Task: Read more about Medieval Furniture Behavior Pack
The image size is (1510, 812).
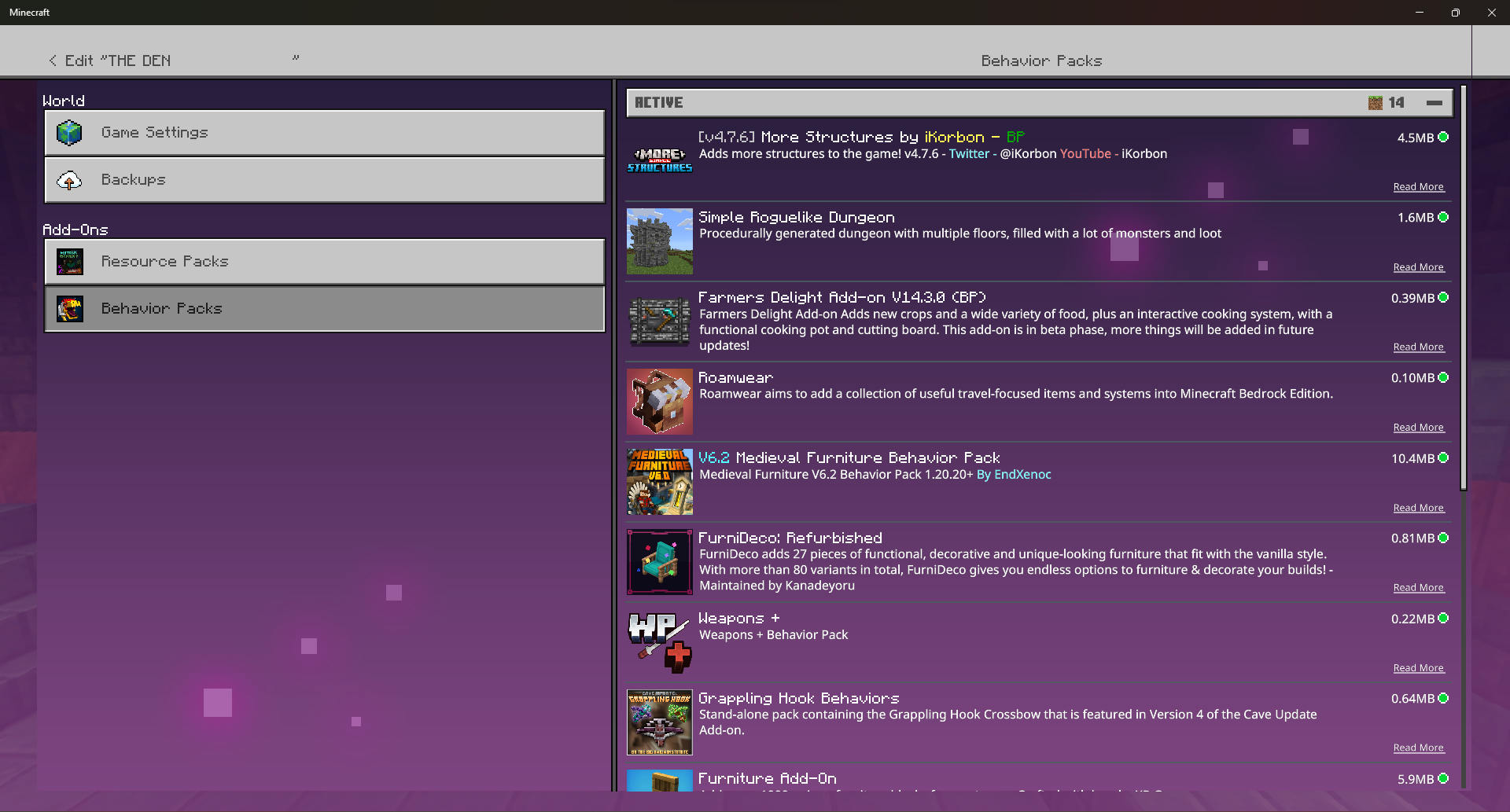Action: pos(1419,508)
